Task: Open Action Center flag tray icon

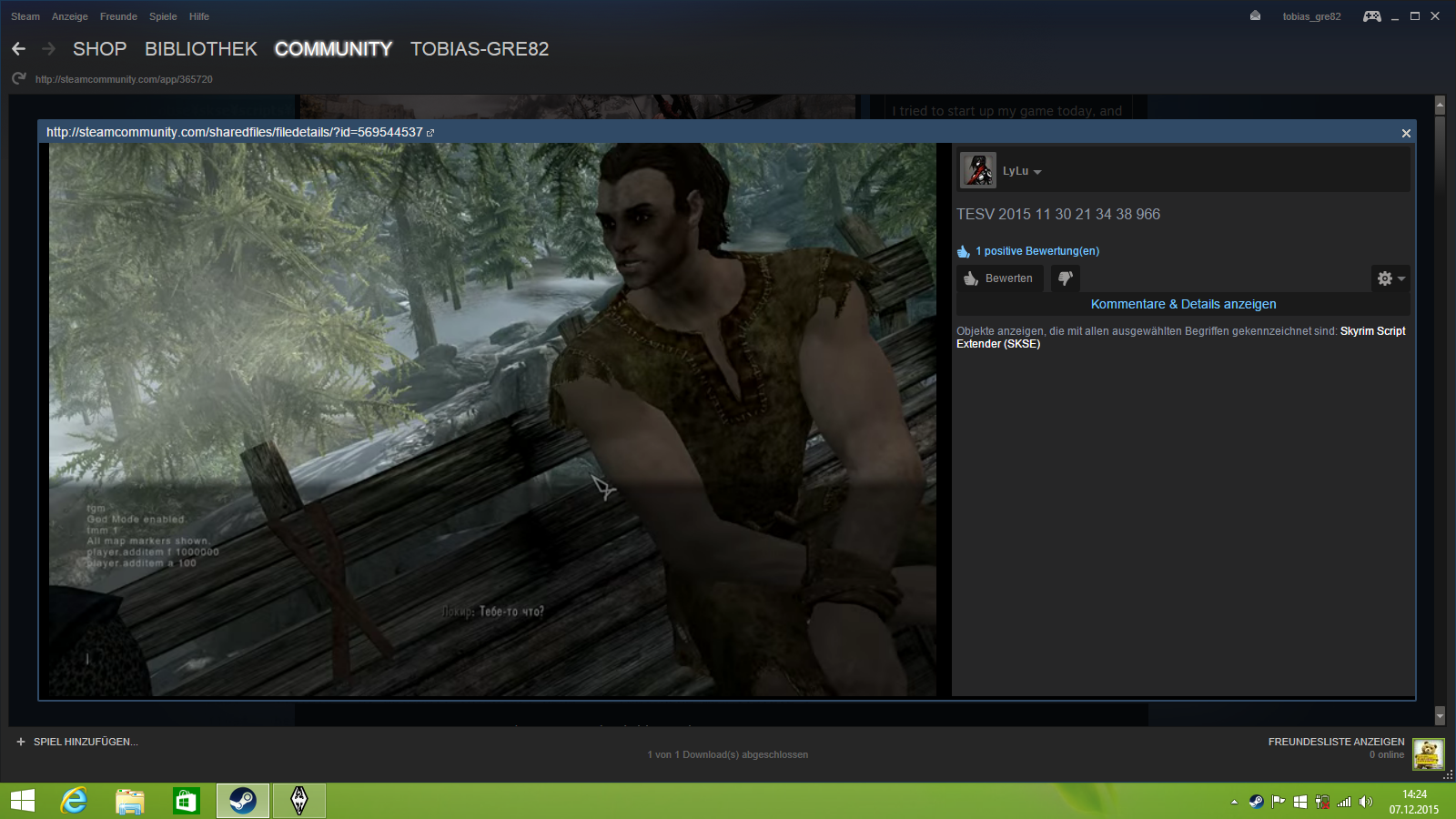Action: (x=1278, y=802)
